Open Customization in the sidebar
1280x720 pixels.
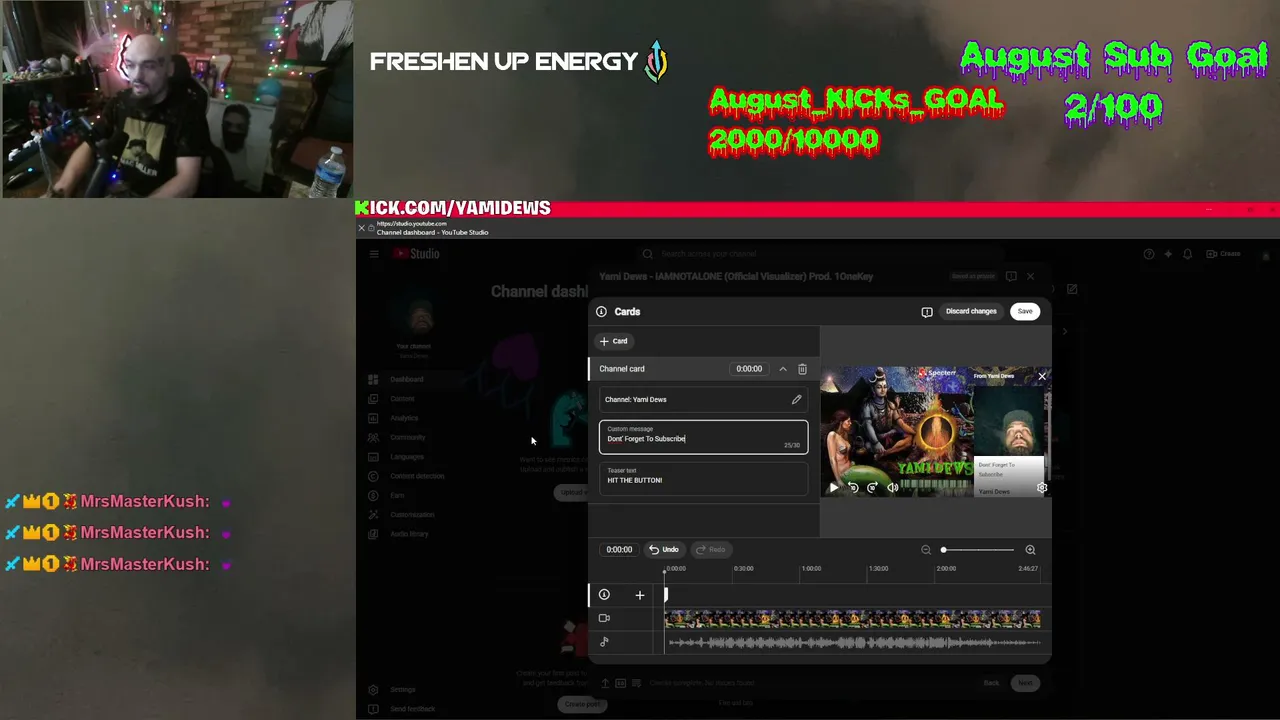tap(413, 515)
